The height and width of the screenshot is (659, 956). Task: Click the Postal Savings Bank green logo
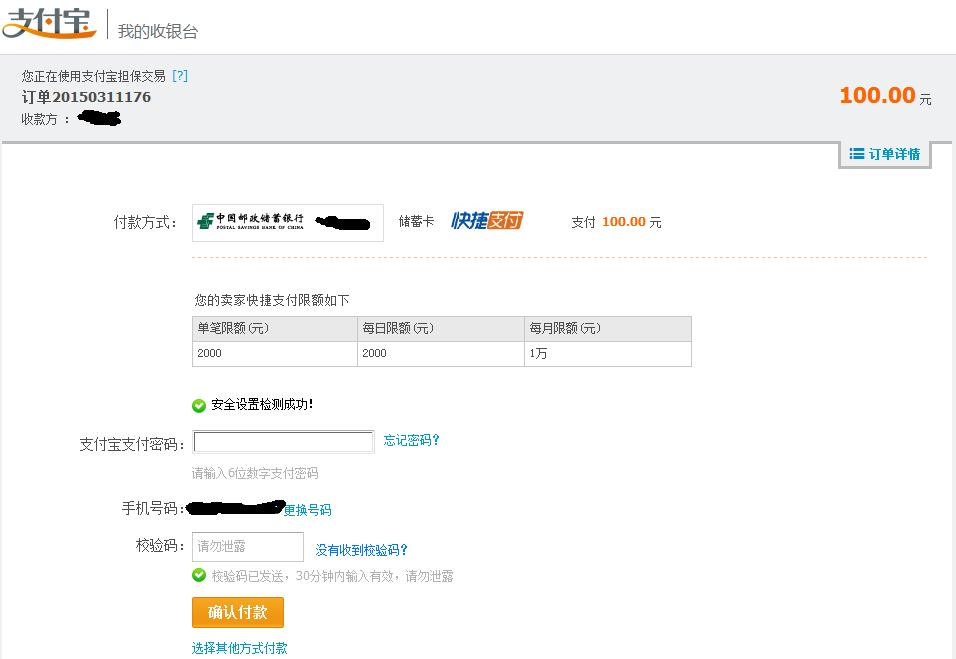tap(205, 221)
